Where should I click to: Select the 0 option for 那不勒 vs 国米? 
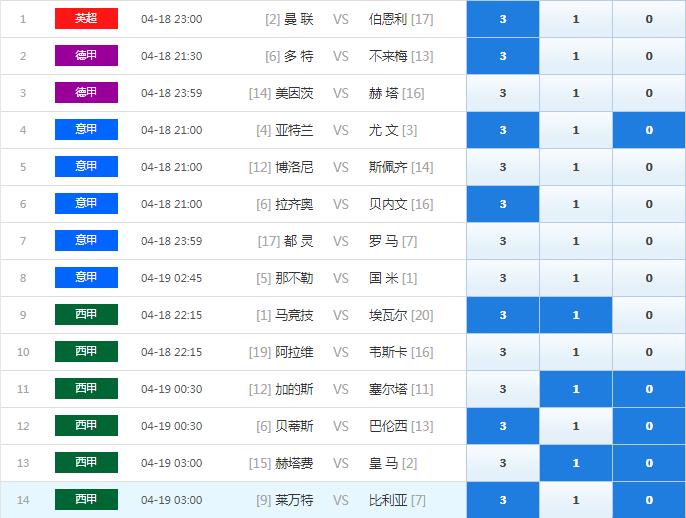click(x=649, y=278)
